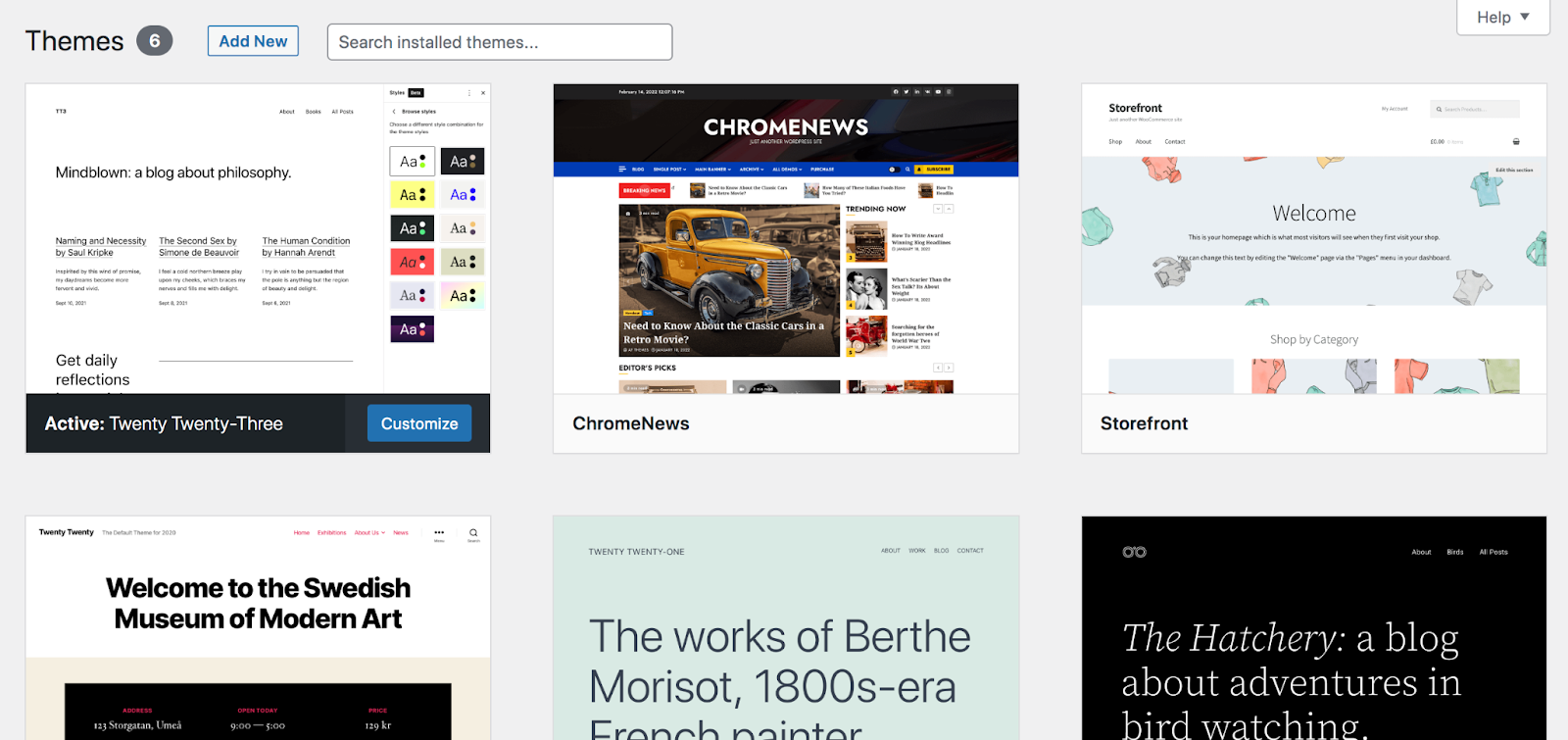Open the Help dropdown
Viewport: 1568px width, 740px height.
coord(1503,17)
